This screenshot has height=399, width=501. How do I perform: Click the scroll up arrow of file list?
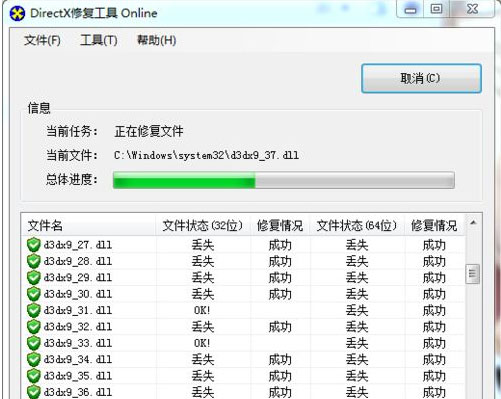coord(473,223)
